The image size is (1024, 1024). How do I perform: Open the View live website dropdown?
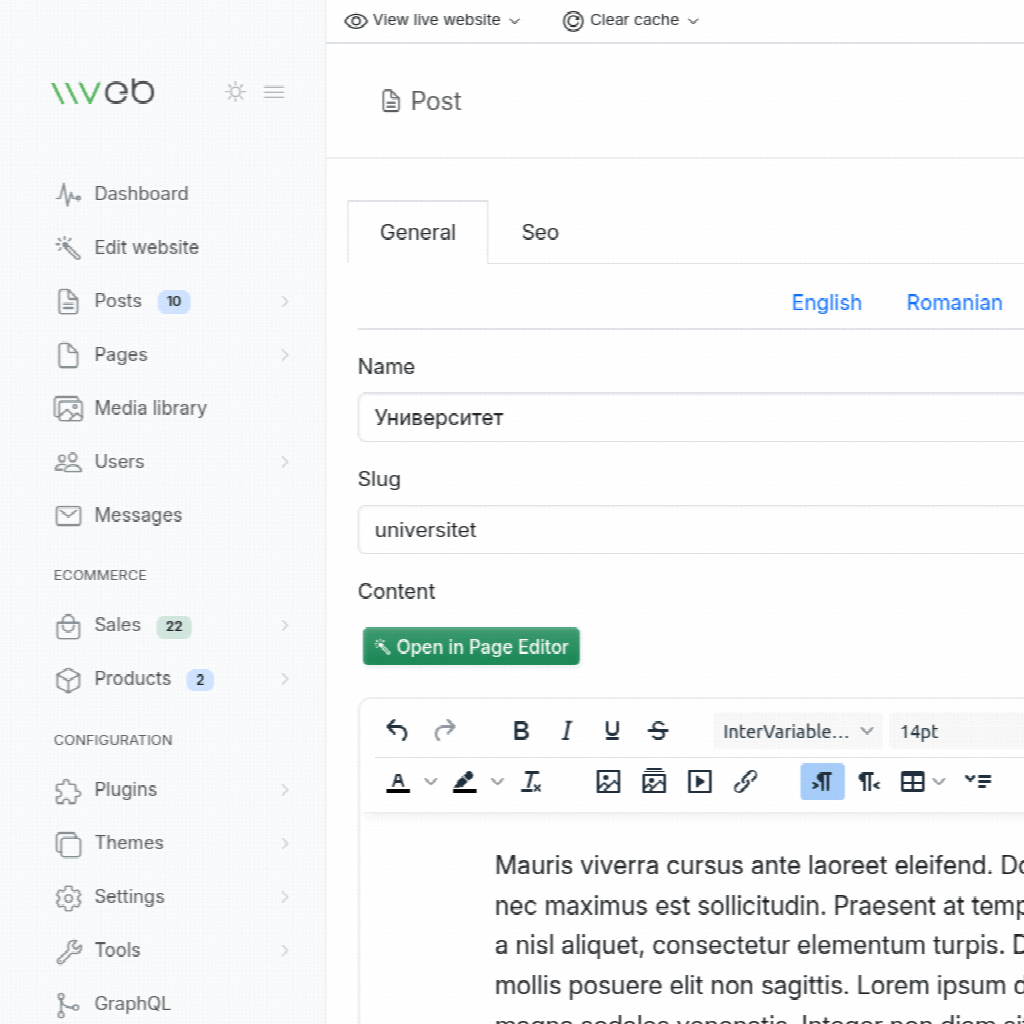433,20
